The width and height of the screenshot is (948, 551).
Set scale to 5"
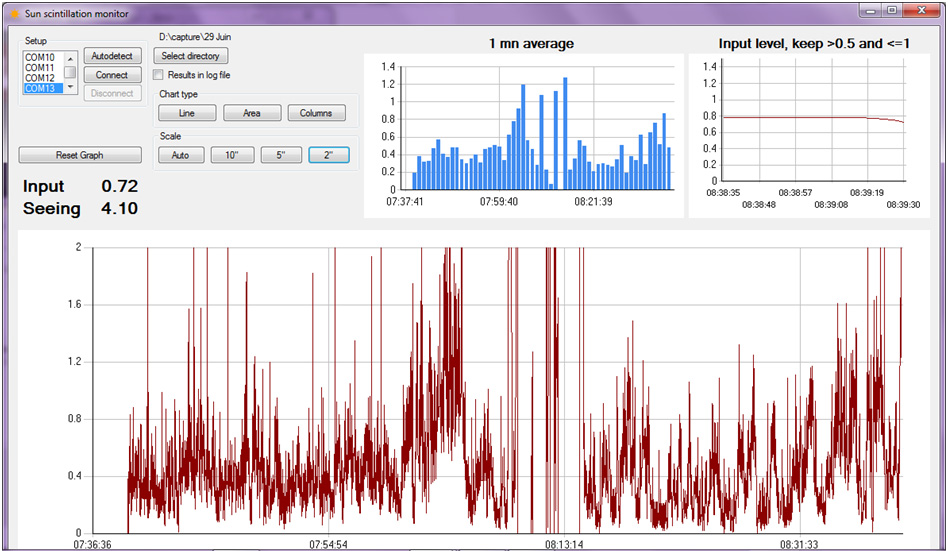pyautogui.click(x=281, y=155)
